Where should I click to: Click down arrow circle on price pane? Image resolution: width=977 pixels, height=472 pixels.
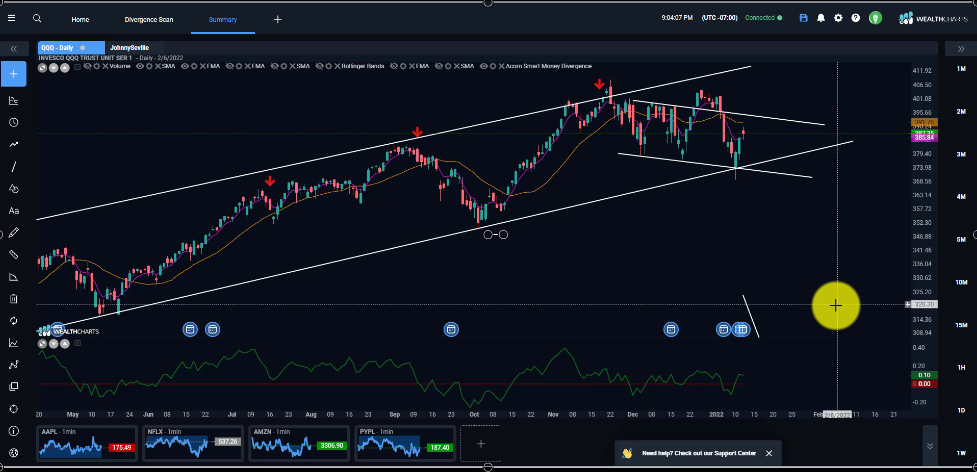pyautogui.click(x=54, y=67)
